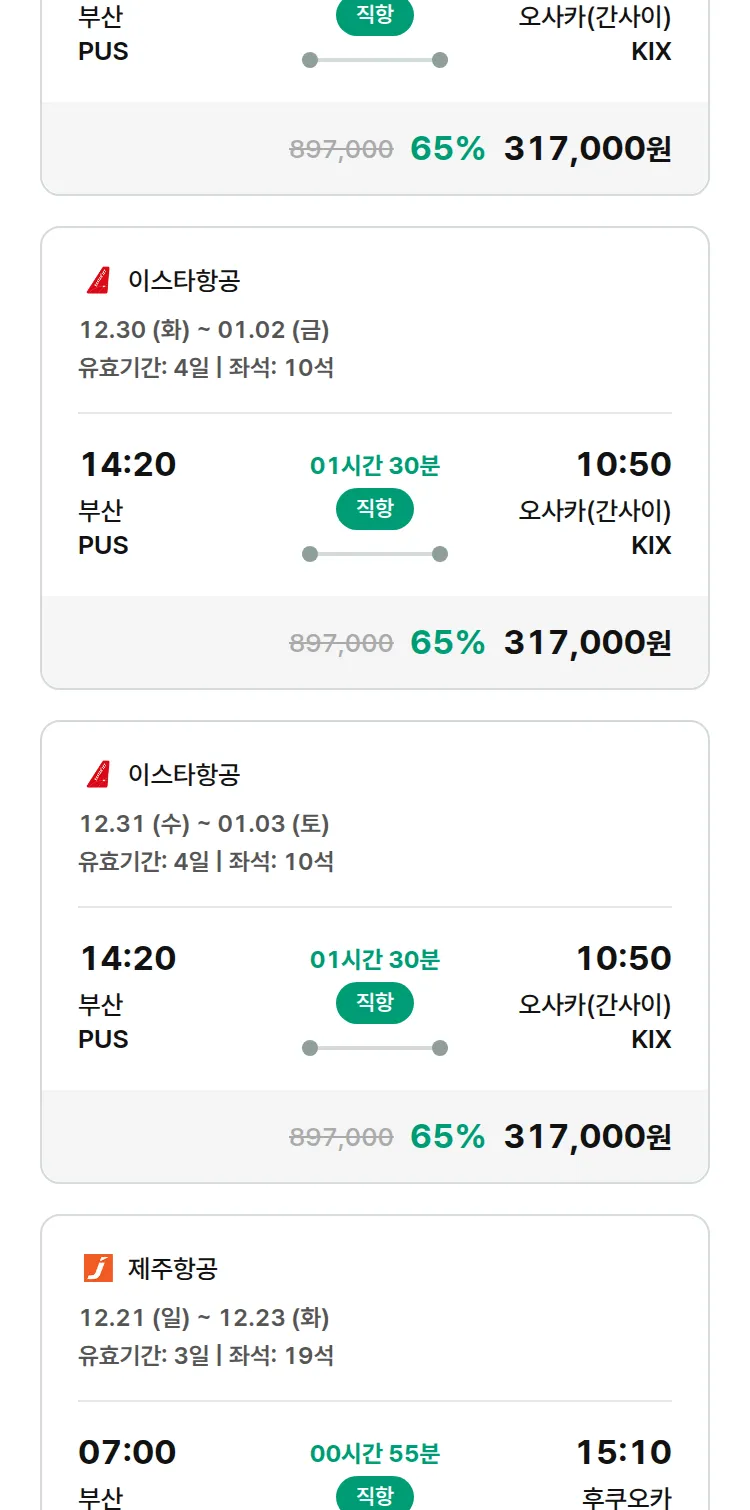Image resolution: width=750 pixels, height=1510 pixels.
Task: Tap the 15:10 arrival time
Action: pos(623,1452)
